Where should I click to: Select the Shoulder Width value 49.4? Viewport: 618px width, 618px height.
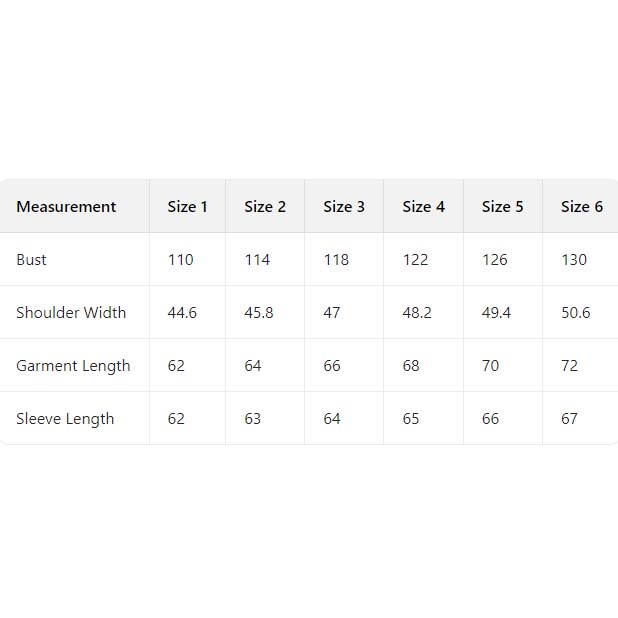496,313
